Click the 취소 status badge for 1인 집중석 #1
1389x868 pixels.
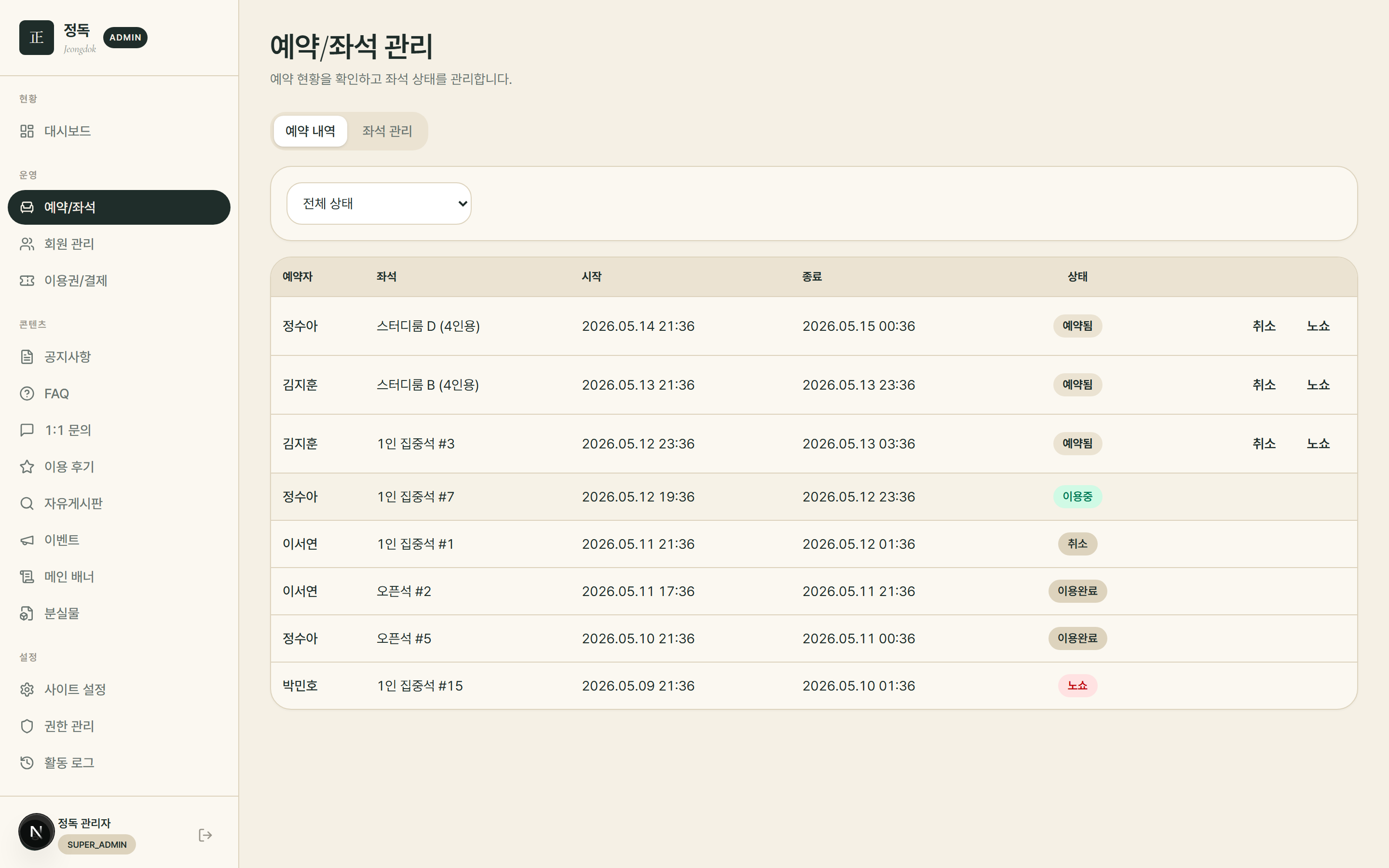pyautogui.click(x=1077, y=543)
